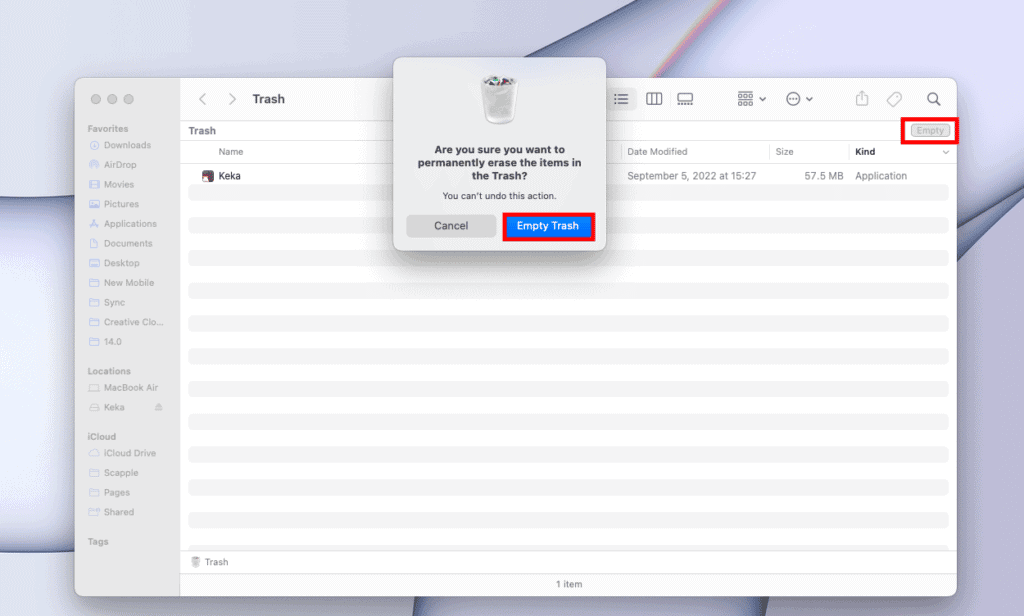Switch to Gallery view
Image resolution: width=1024 pixels, height=616 pixels.
(685, 99)
